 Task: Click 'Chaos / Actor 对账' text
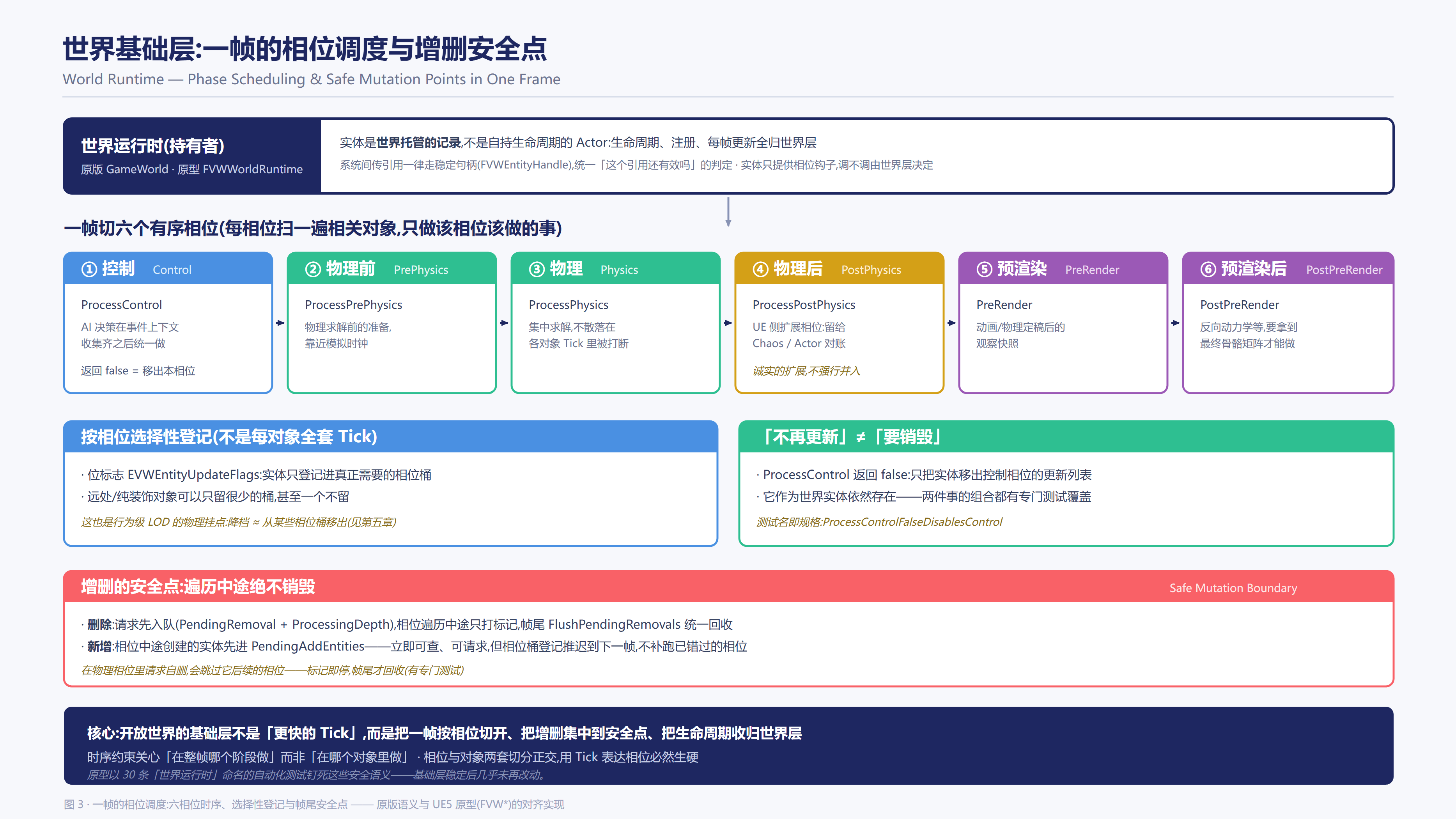pyautogui.click(x=799, y=343)
